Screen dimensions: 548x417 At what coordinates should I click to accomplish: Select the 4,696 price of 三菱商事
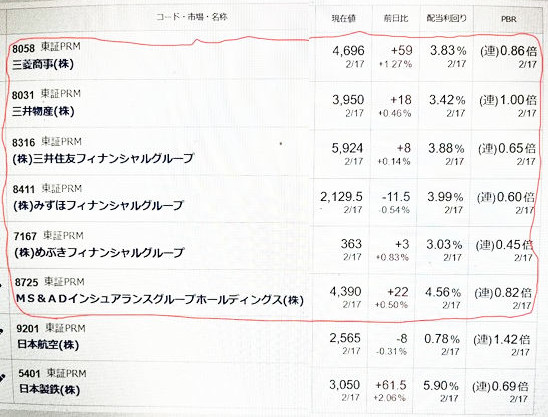(x=348, y=51)
